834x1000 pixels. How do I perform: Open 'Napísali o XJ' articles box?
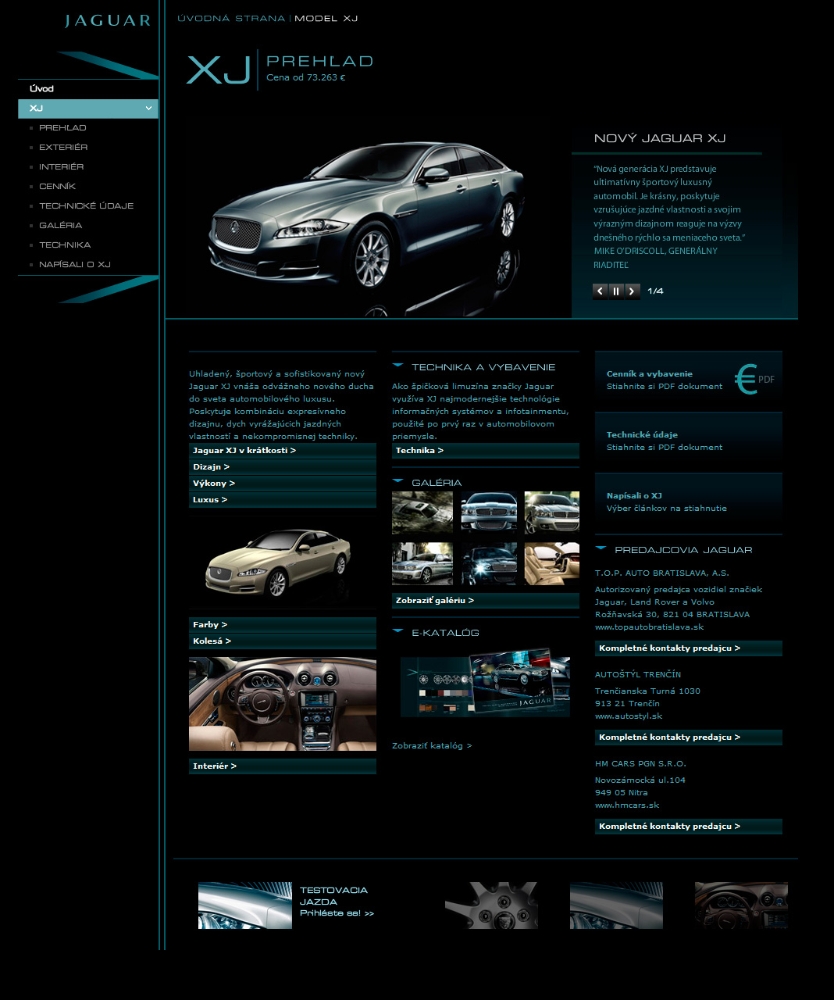click(x=688, y=502)
